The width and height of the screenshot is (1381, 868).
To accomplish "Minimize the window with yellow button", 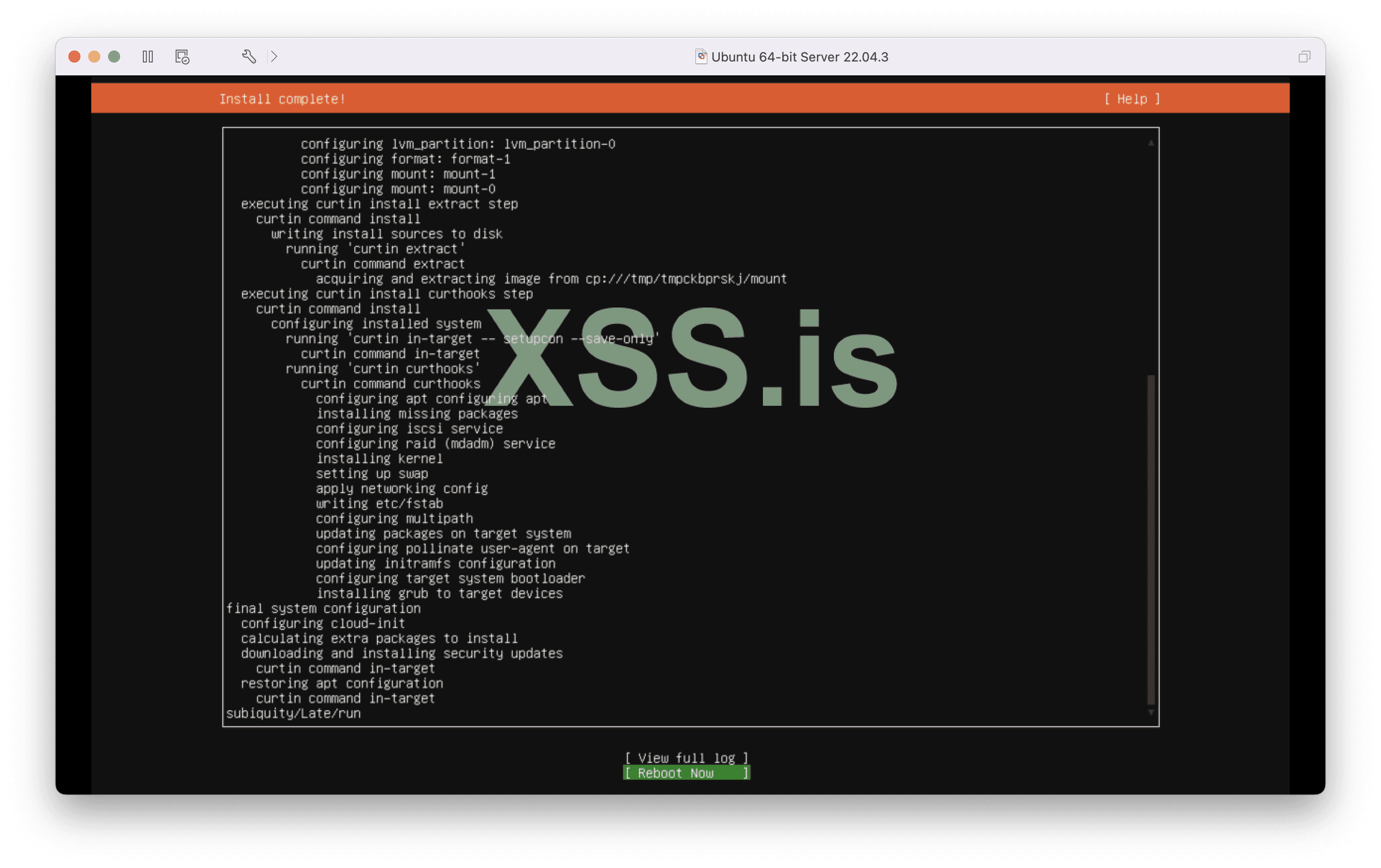I will coord(94,57).
